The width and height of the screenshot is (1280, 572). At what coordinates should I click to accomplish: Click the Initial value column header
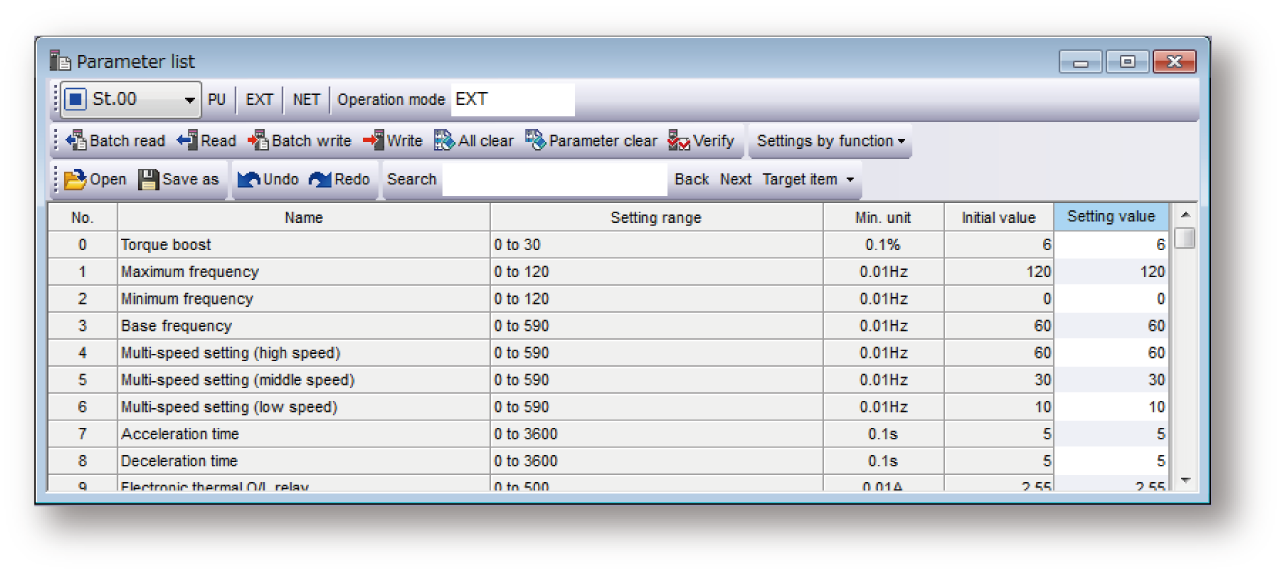(999, 218)
